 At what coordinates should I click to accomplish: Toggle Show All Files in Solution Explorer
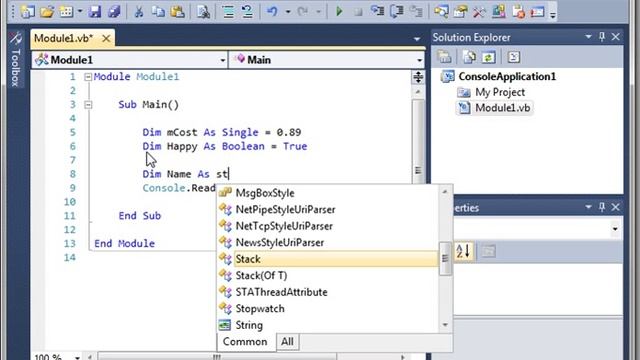pos(469,57)
